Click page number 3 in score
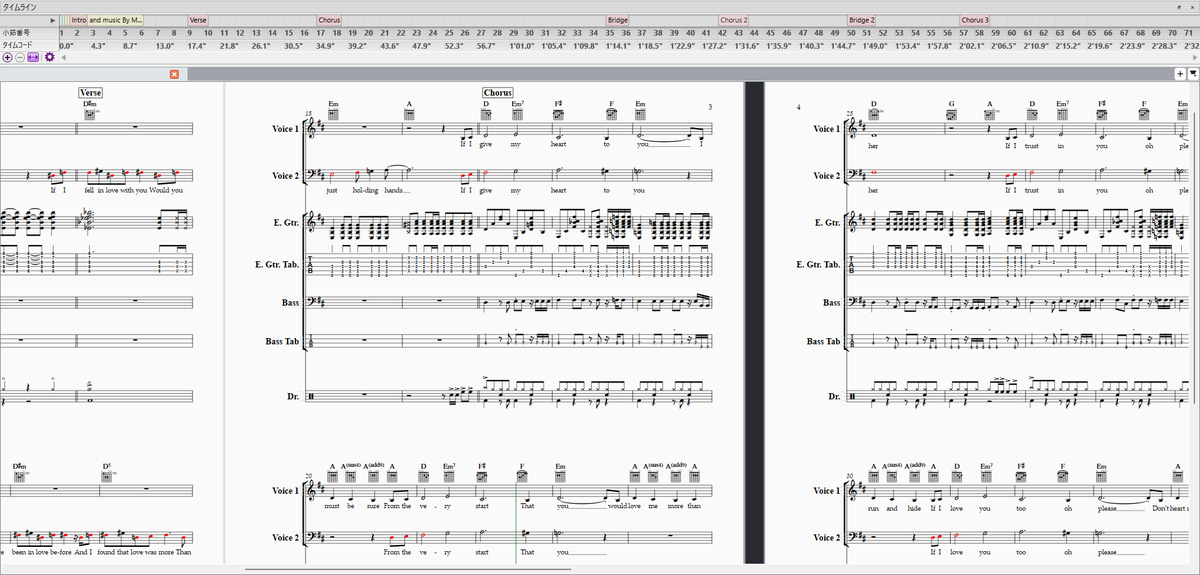This screenshot has height=575, width=1200. pos(709,107)
